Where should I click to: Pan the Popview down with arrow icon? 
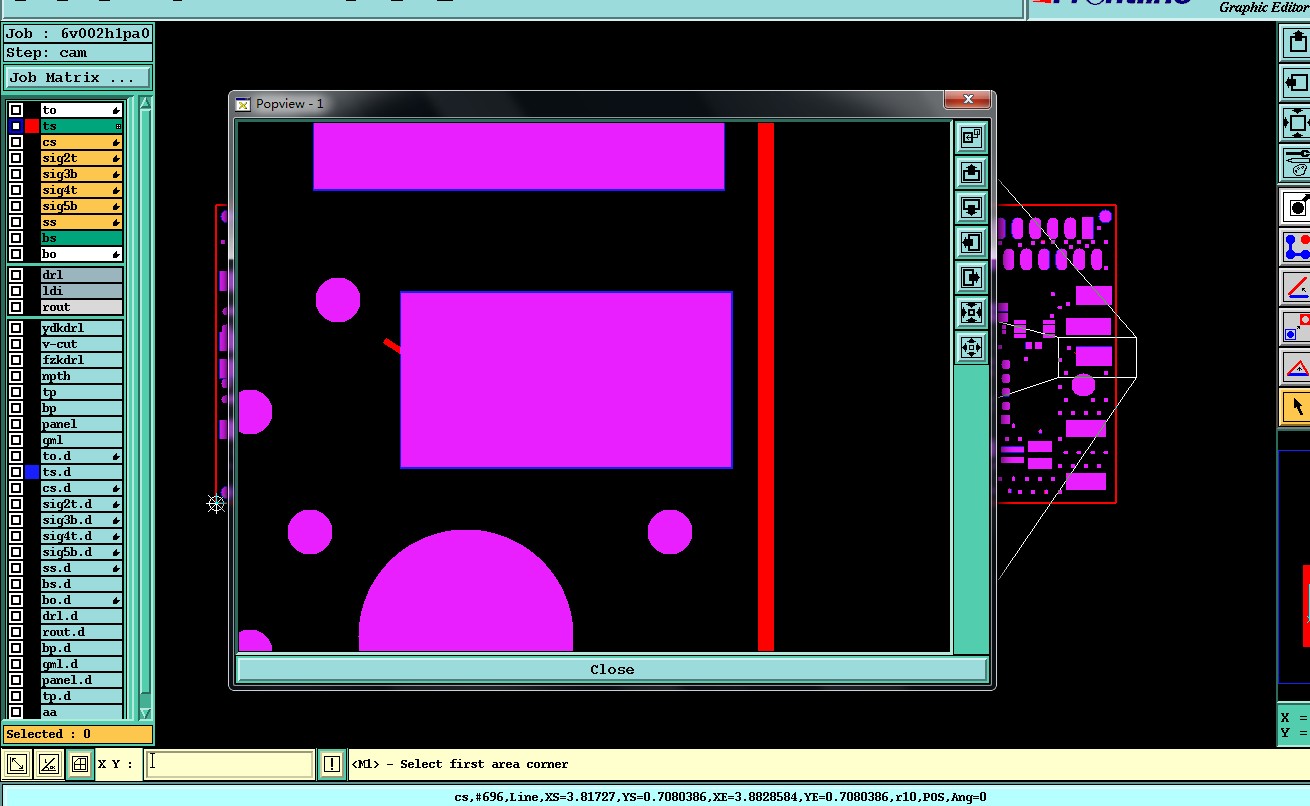[x=971, y=207]
